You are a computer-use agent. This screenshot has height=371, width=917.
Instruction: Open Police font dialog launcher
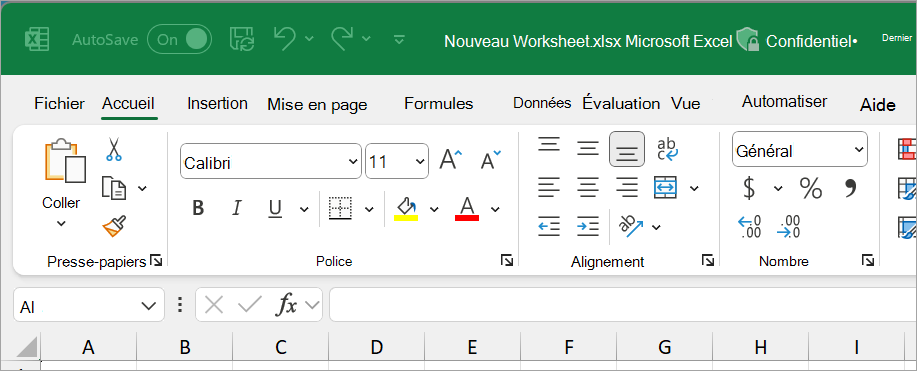coord(507,260)
